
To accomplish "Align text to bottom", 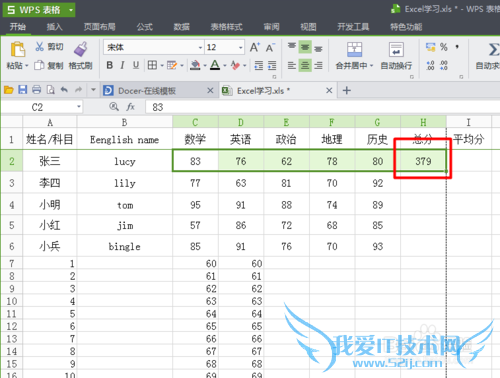I will point(318,48).
